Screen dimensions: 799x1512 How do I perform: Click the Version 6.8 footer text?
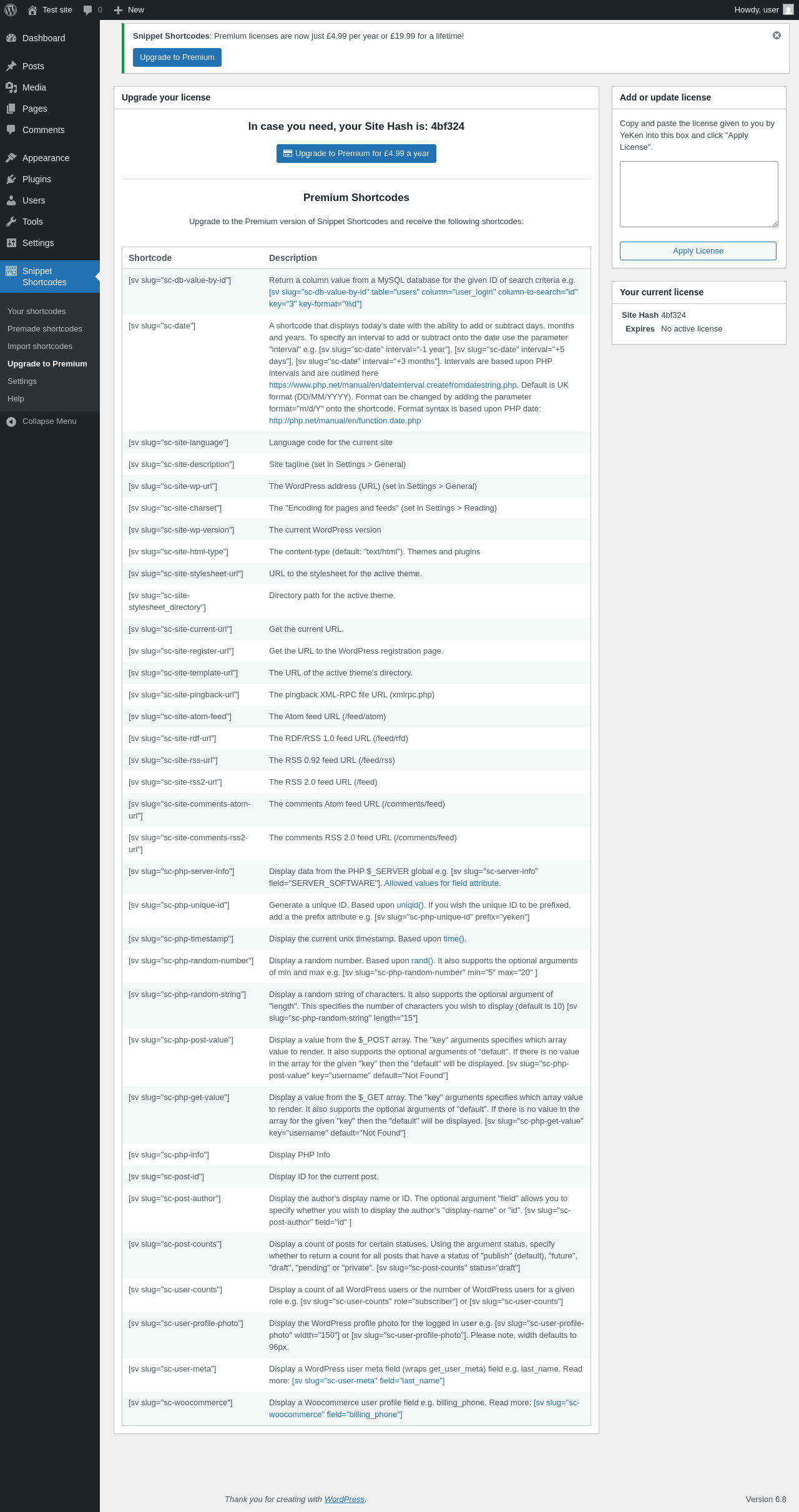766,1500
